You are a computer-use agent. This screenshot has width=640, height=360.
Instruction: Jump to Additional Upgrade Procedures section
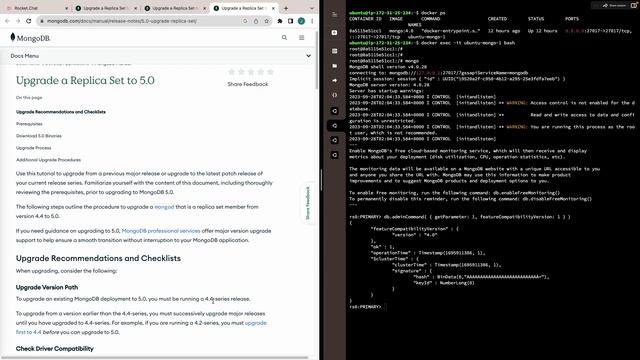[x=48, y=160]
